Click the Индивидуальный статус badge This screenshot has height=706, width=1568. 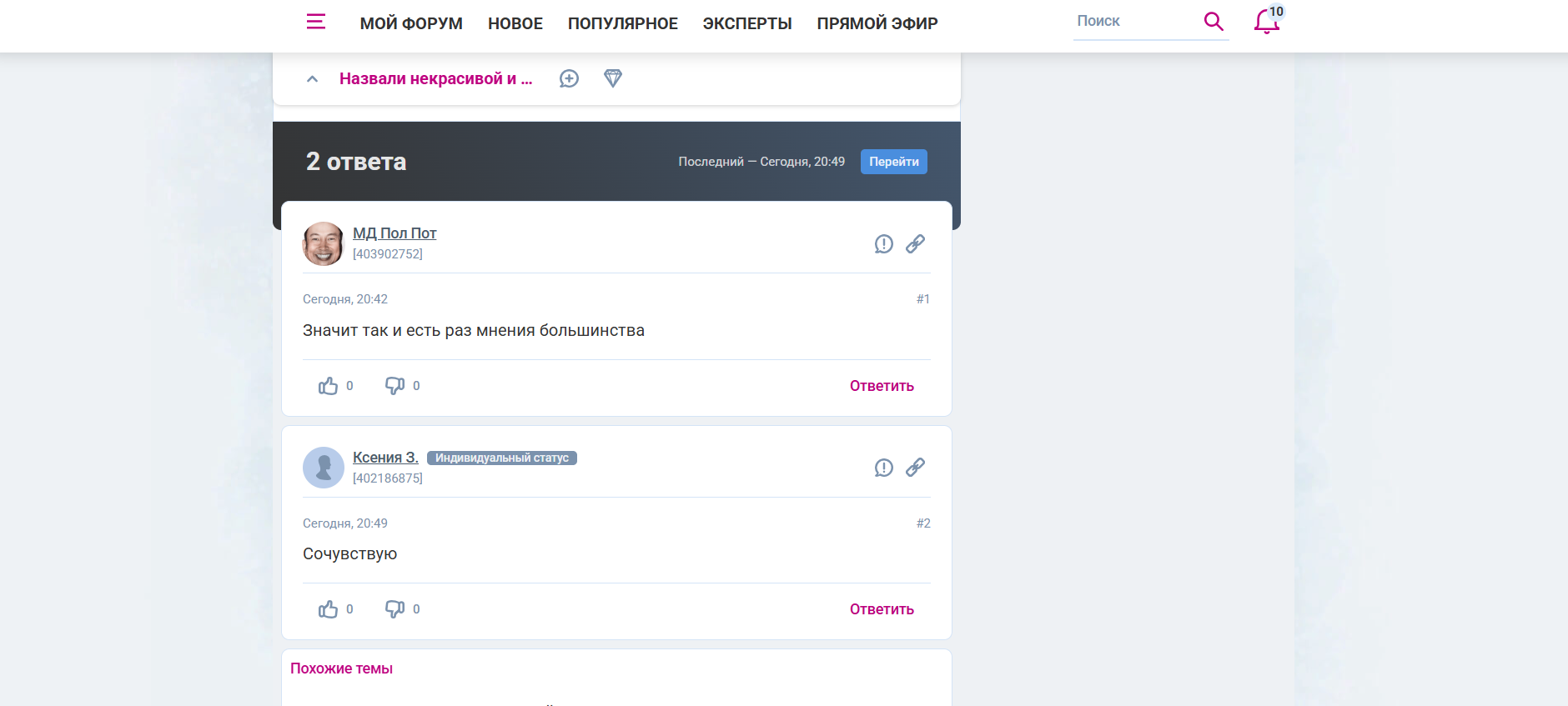(502, 458)
